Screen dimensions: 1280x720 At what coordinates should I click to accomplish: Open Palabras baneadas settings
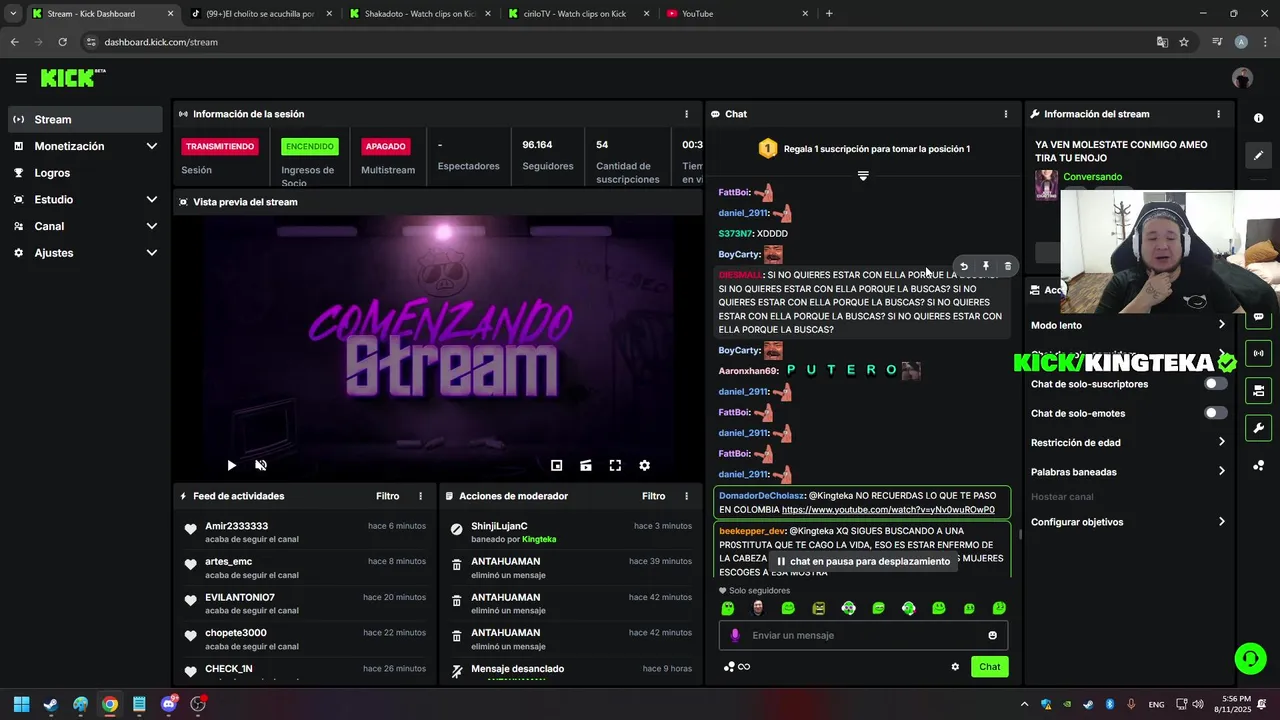1128,472
